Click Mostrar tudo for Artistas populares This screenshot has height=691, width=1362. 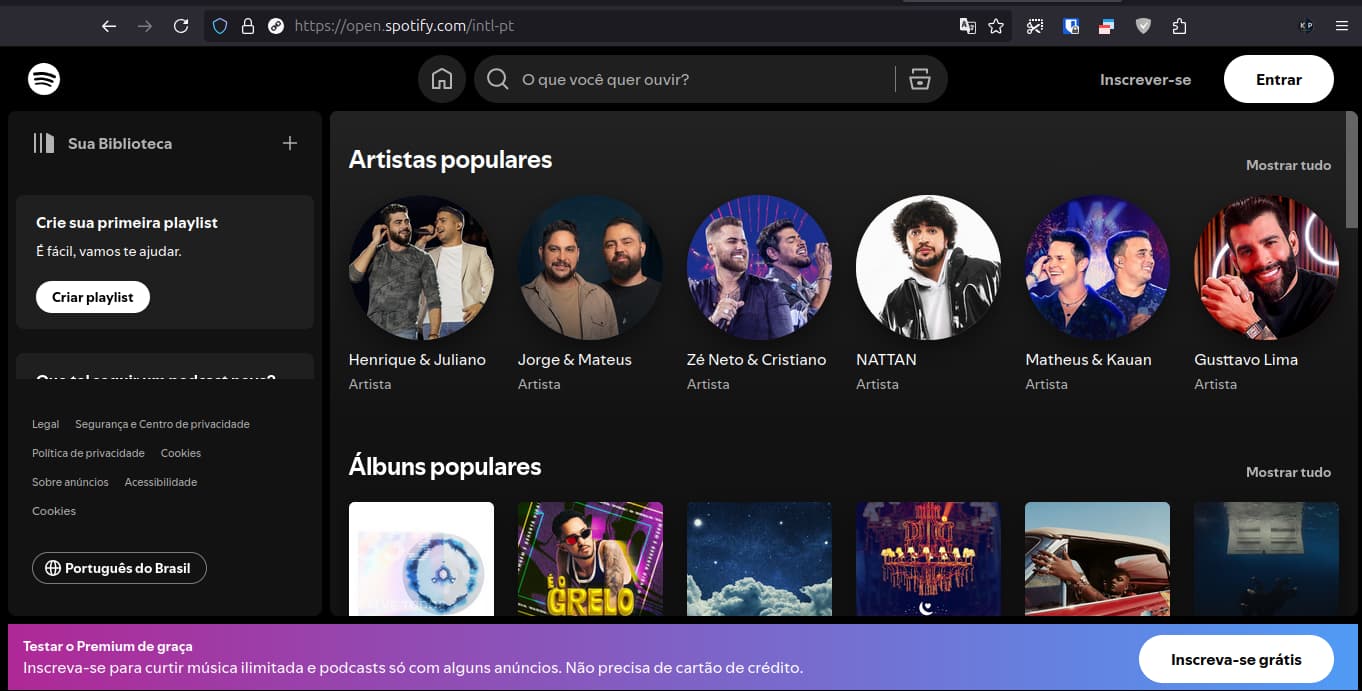tap(1288, 165)
